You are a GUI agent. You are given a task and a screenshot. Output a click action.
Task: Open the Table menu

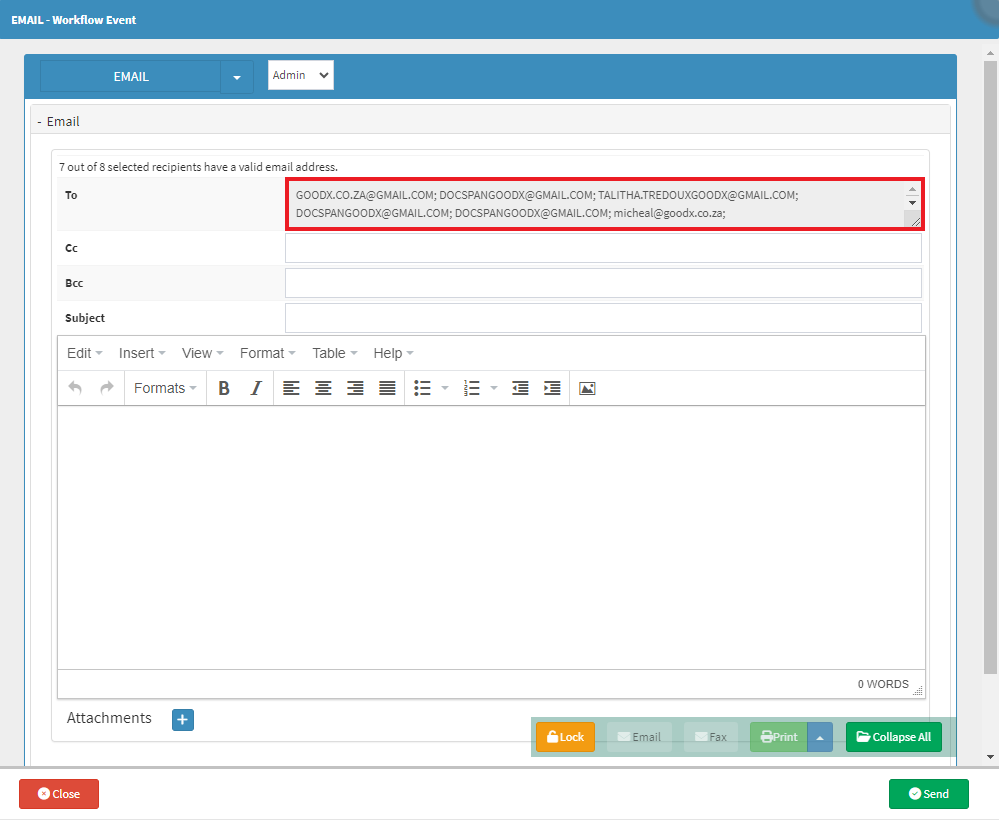coord(334,353)
